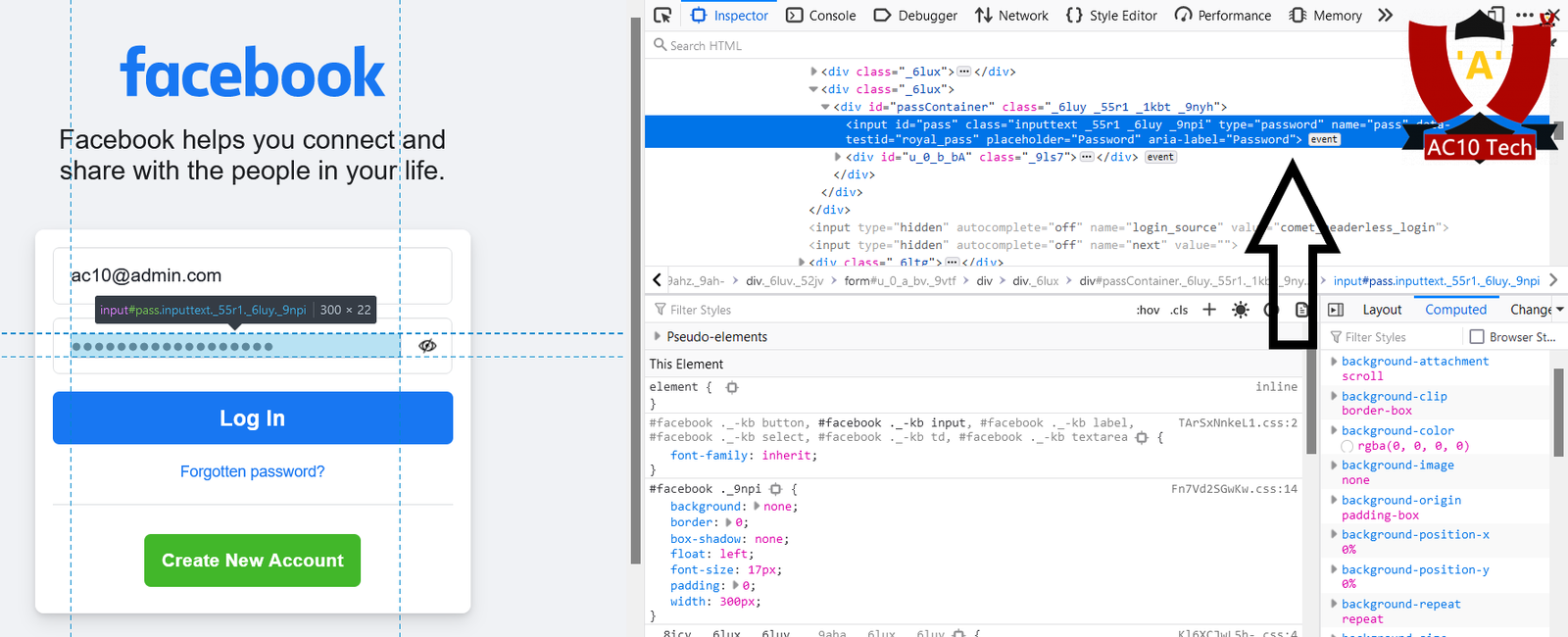The image size is (1568, 637).
Task: Add a new CSS rule
Action: click(1209, 310)
